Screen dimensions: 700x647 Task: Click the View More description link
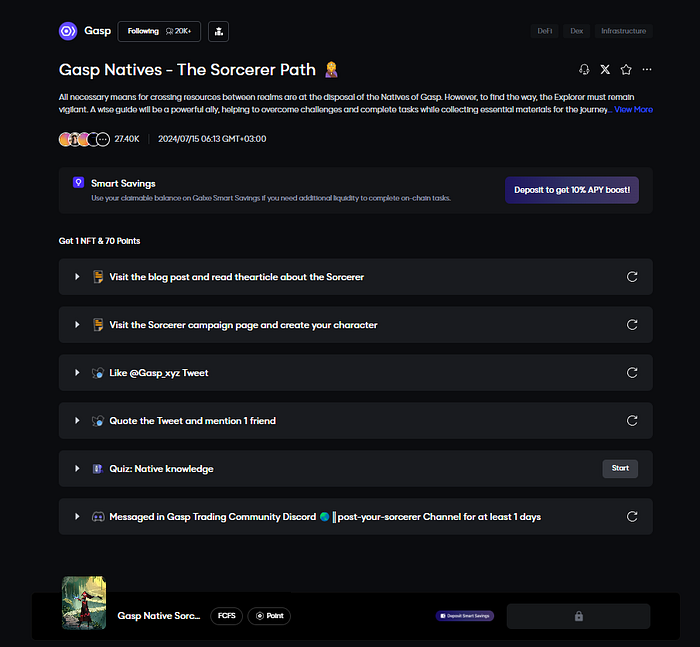pos(633,109)
